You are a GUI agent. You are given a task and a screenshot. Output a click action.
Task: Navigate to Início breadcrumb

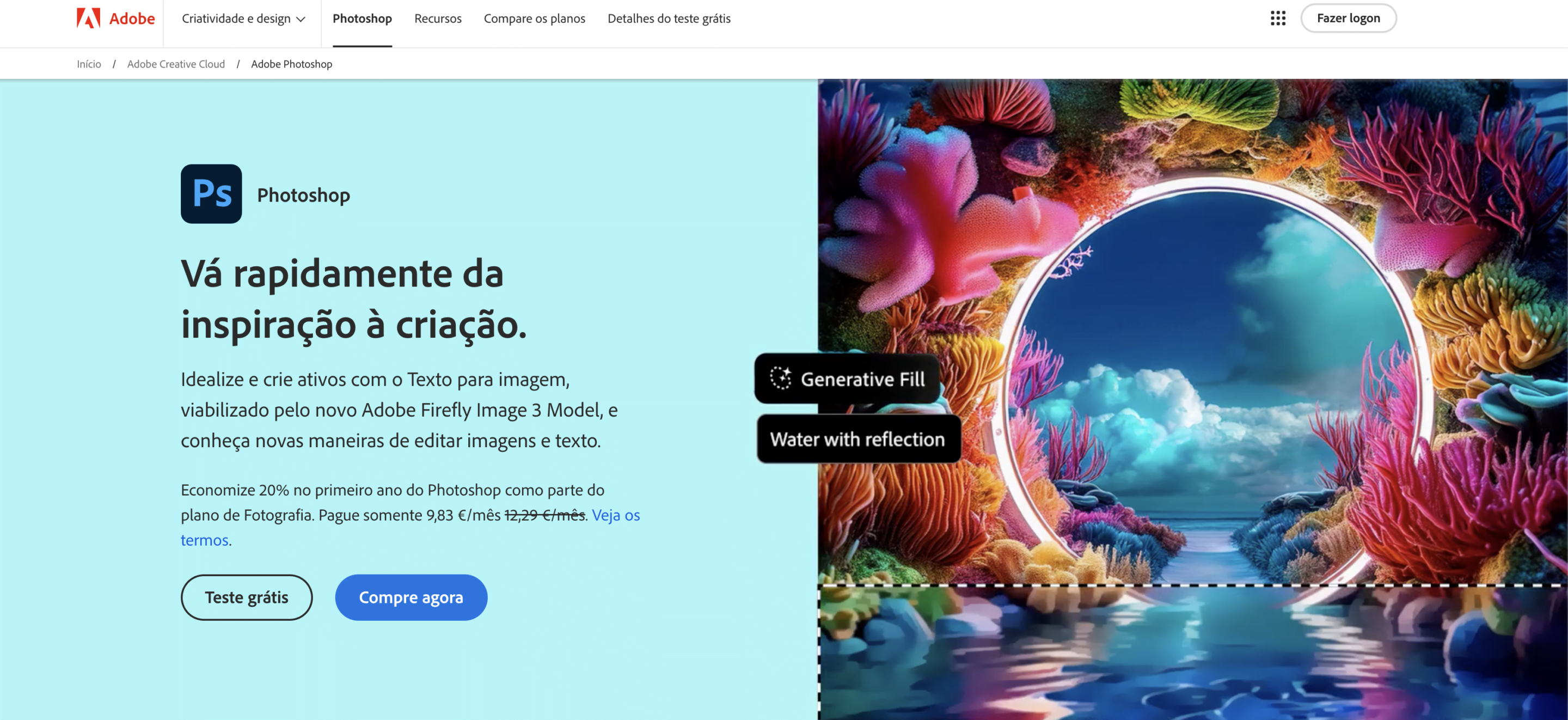[x=89, y=64]
